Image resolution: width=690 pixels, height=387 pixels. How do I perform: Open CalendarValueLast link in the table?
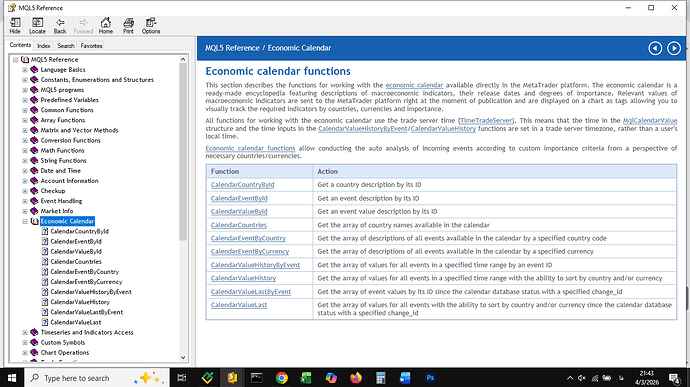click(x=239, y=305)
